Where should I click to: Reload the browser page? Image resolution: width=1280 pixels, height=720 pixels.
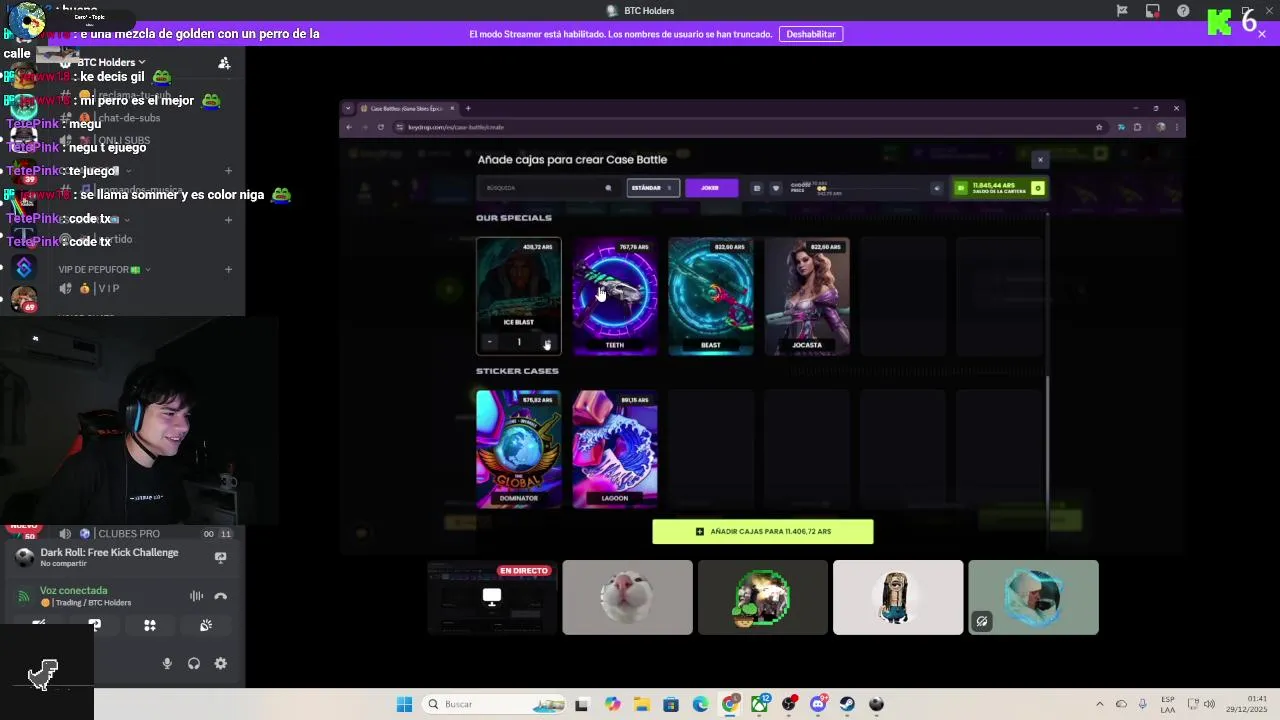coord(380,127)
